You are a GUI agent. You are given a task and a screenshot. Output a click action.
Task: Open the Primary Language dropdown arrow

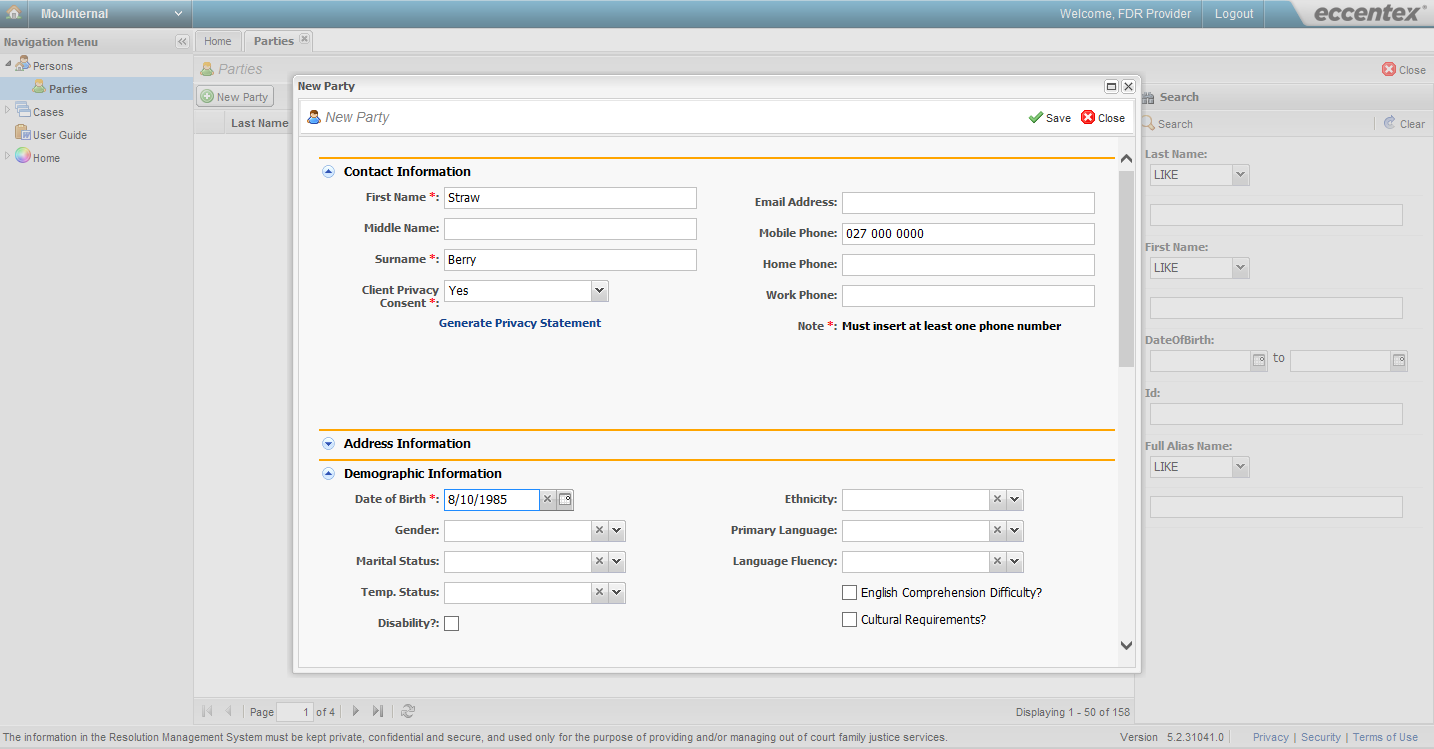(x=1014, y=531)
